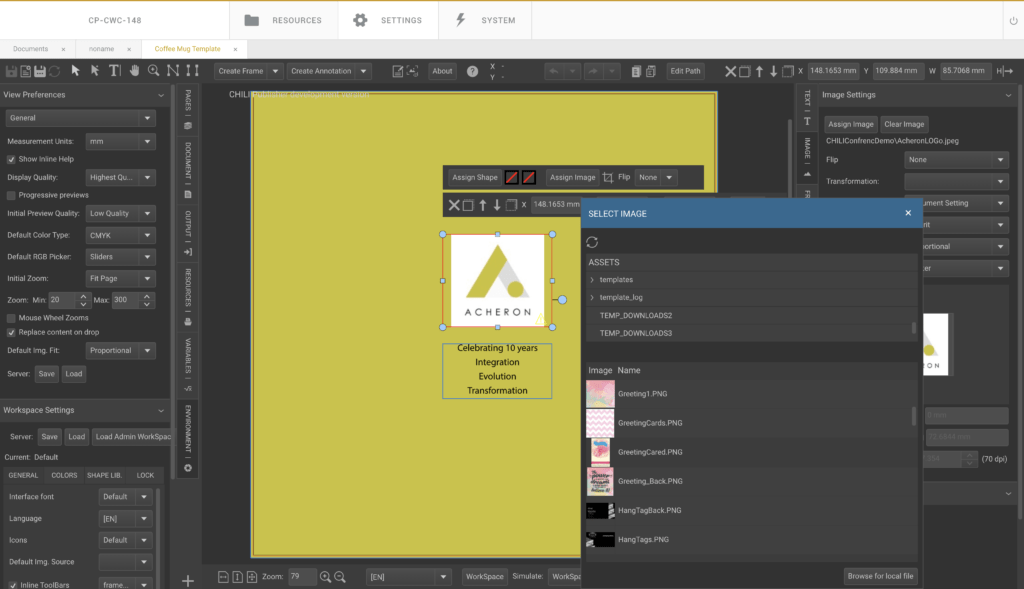Select HangTagBack.PNG from image list
The height and width of the screenshot is (589, 1024).
pos(649,511)
